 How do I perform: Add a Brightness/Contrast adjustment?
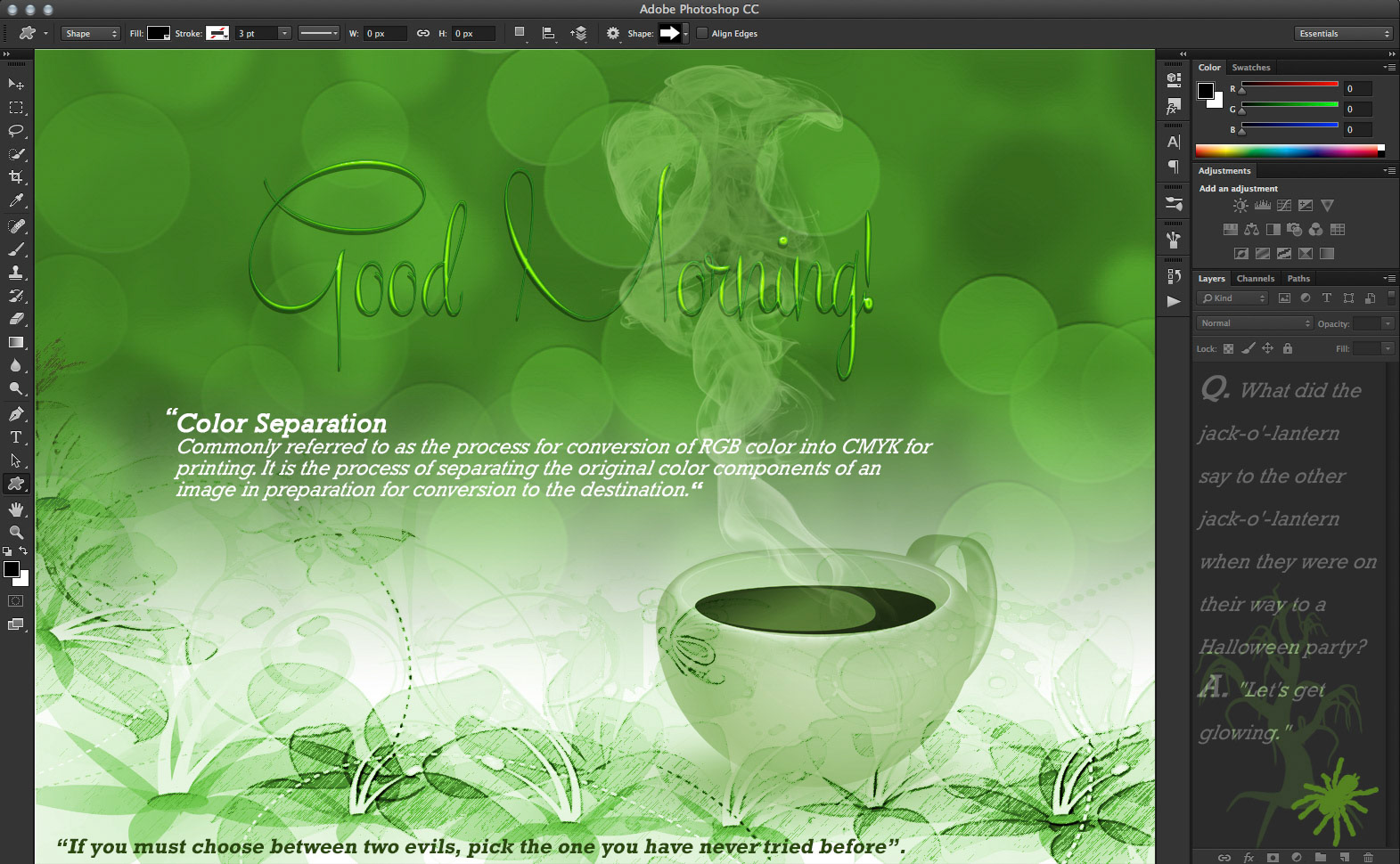1240,206
